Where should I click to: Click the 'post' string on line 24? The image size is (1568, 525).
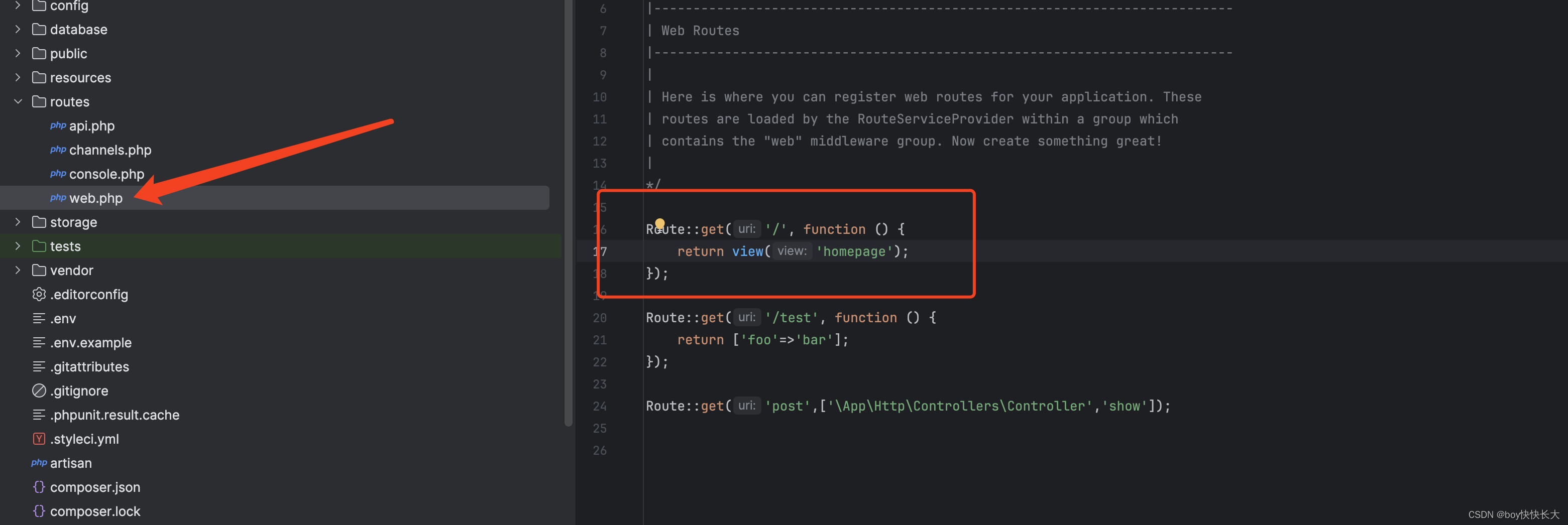(x=787, y=406)
